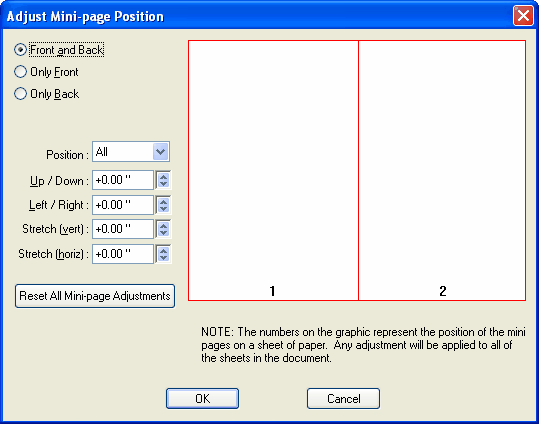Increase the Stretch (vert) value
The width and height of the screenshot is (539, 424).
point(164,226)
